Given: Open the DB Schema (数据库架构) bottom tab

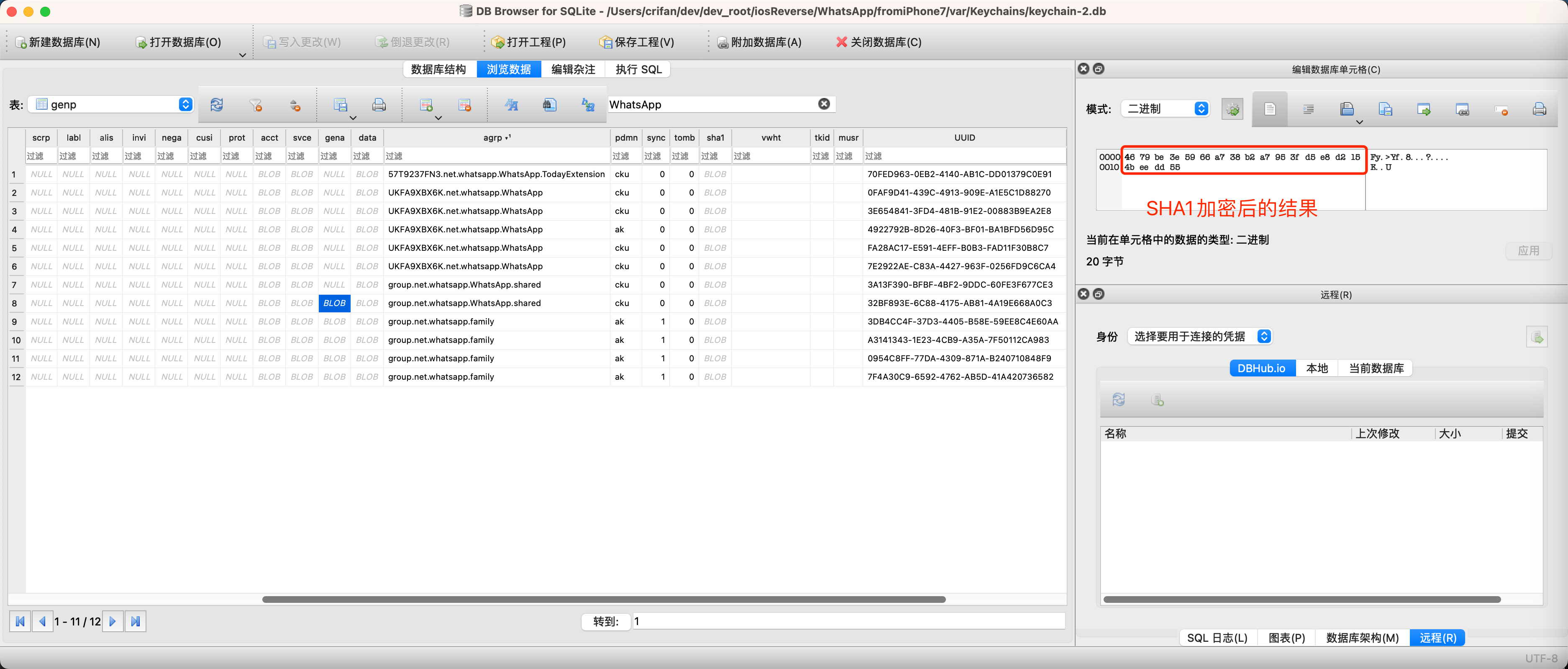Looking at the screenshot, I should 1362,637.
